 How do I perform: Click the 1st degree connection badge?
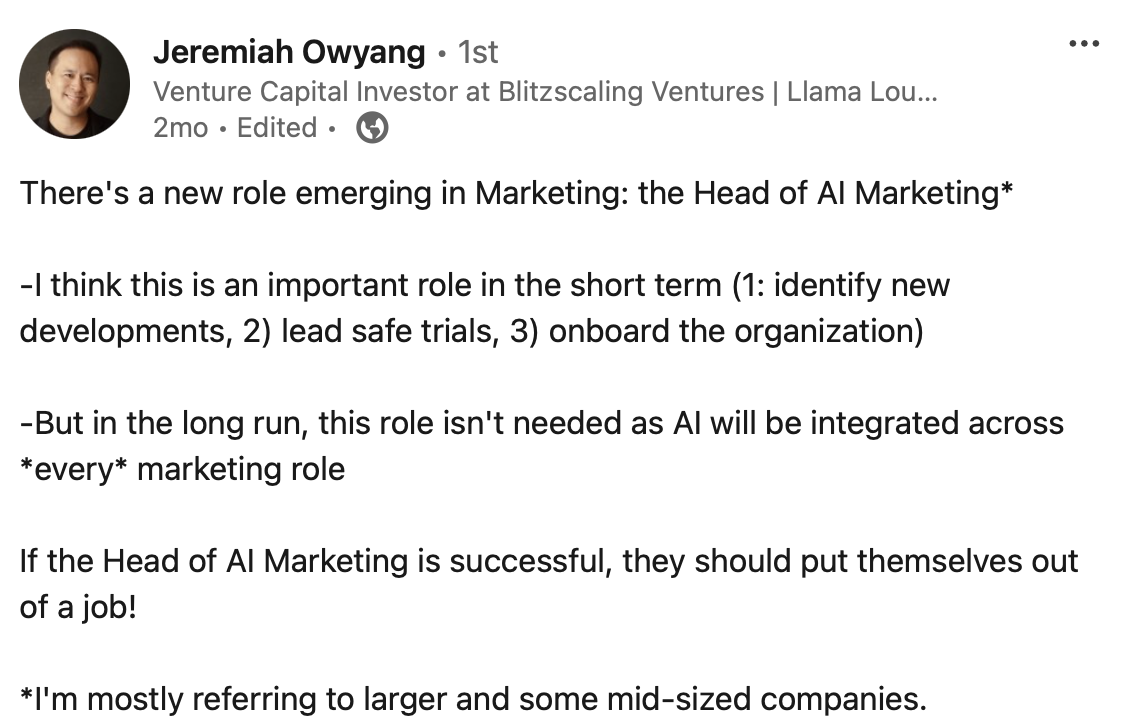477,52
